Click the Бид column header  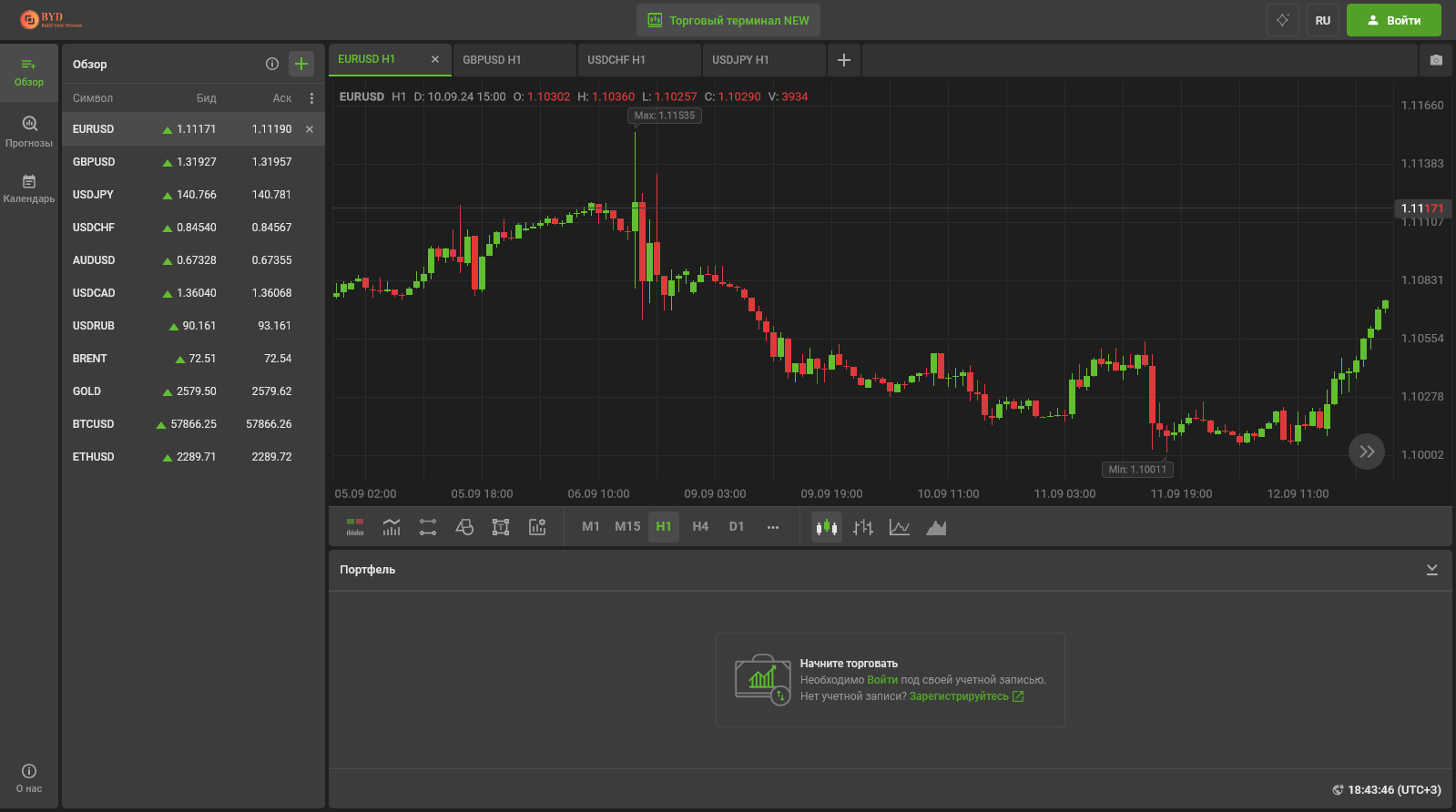207,98
